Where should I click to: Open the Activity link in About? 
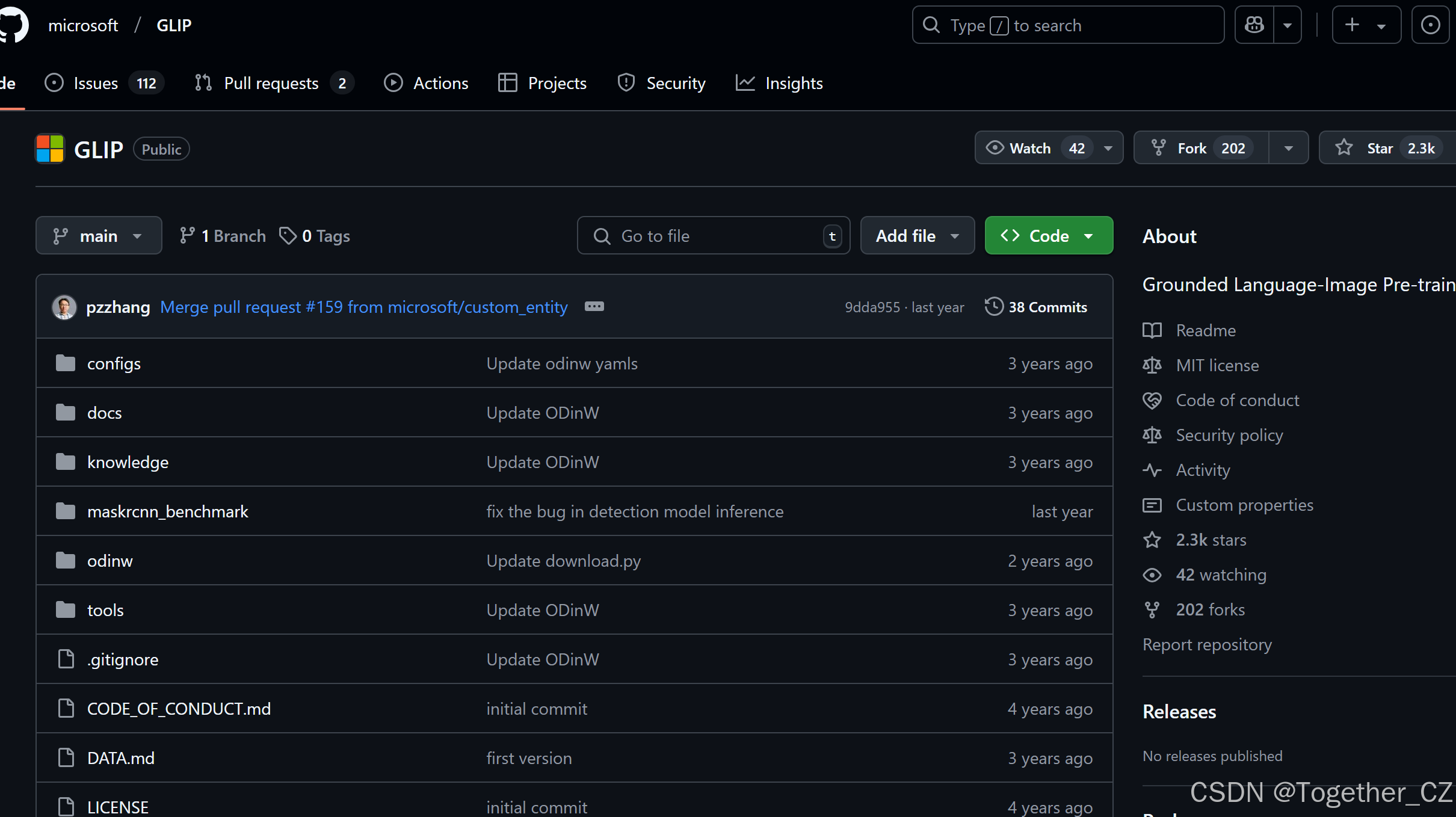pos(1203,470)
